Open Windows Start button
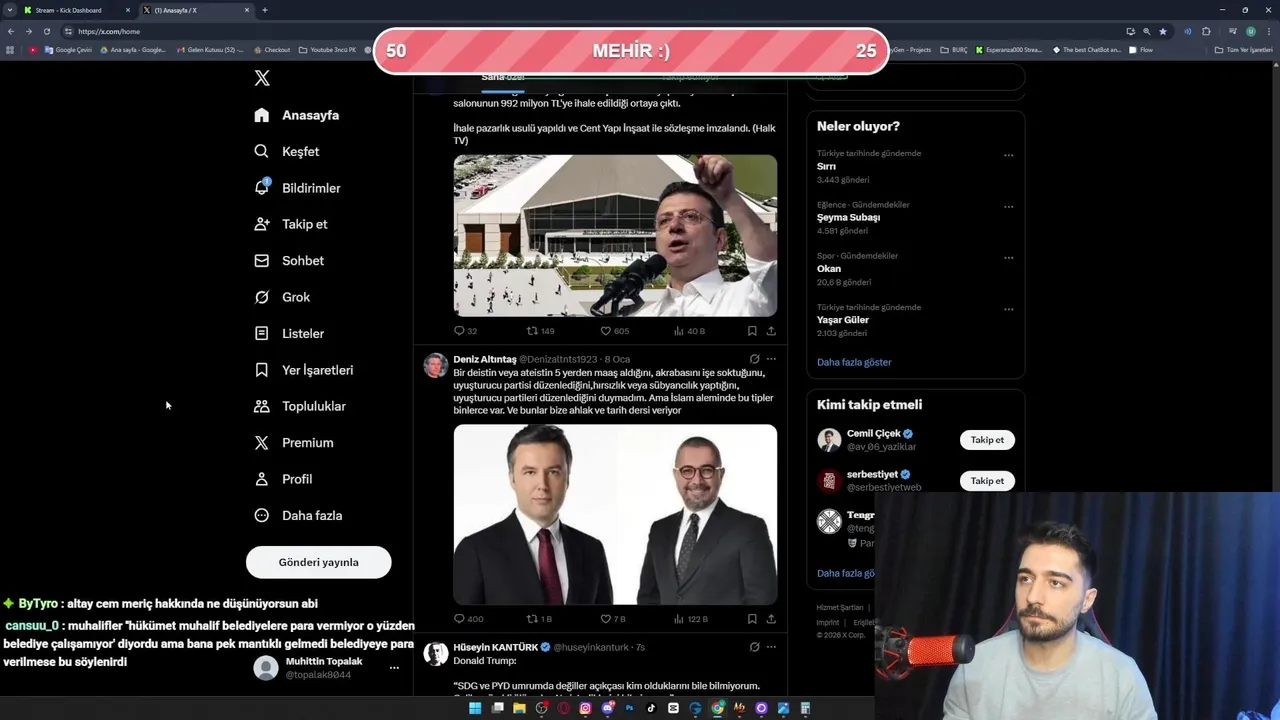This screenshot has height=720, width=1280. click(475, 708)
